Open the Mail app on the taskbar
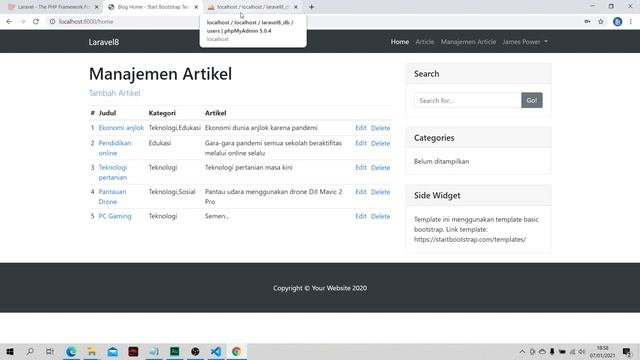Viewport: 640px width, 360px height. pos(113,351)
